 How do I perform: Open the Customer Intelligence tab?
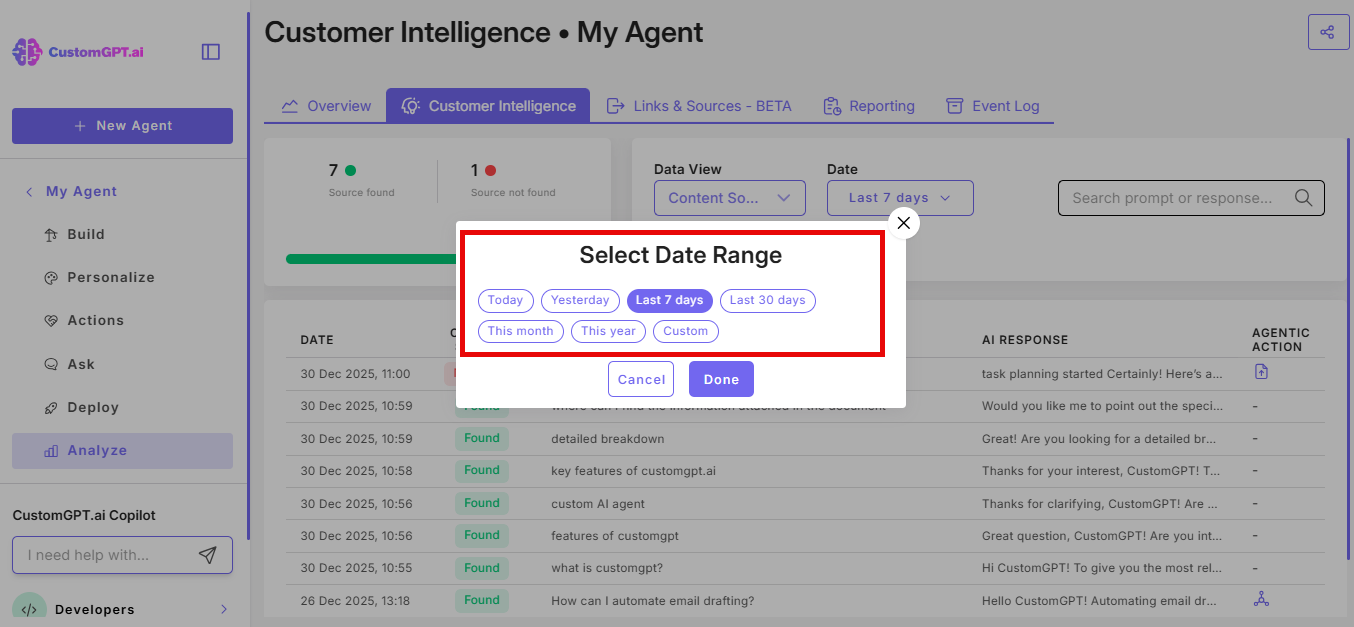click(488, 106)
